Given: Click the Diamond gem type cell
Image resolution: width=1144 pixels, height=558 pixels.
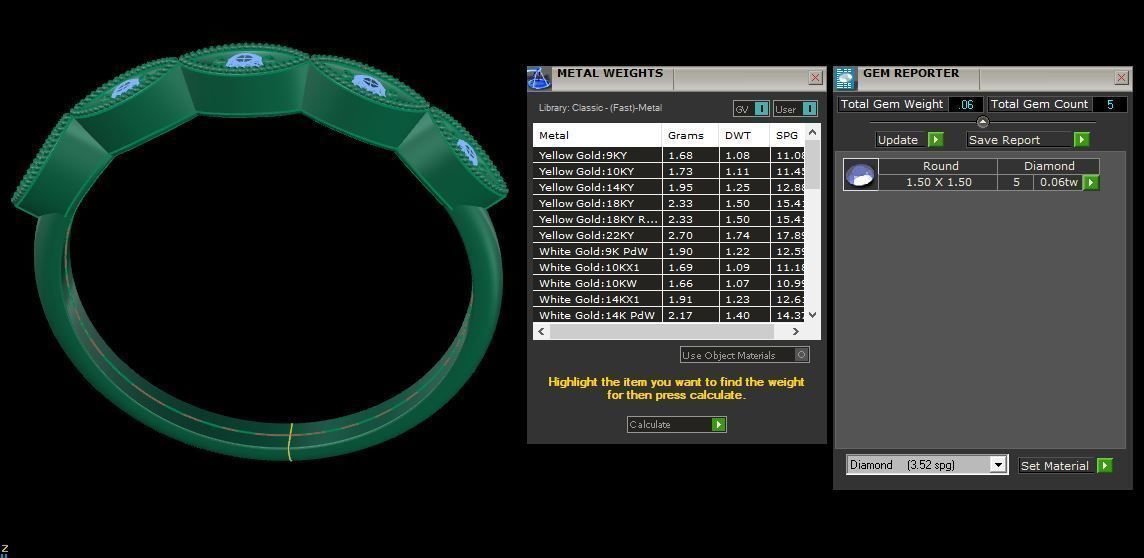Looking at the screenshot, I should click(x=1049, y=166).
